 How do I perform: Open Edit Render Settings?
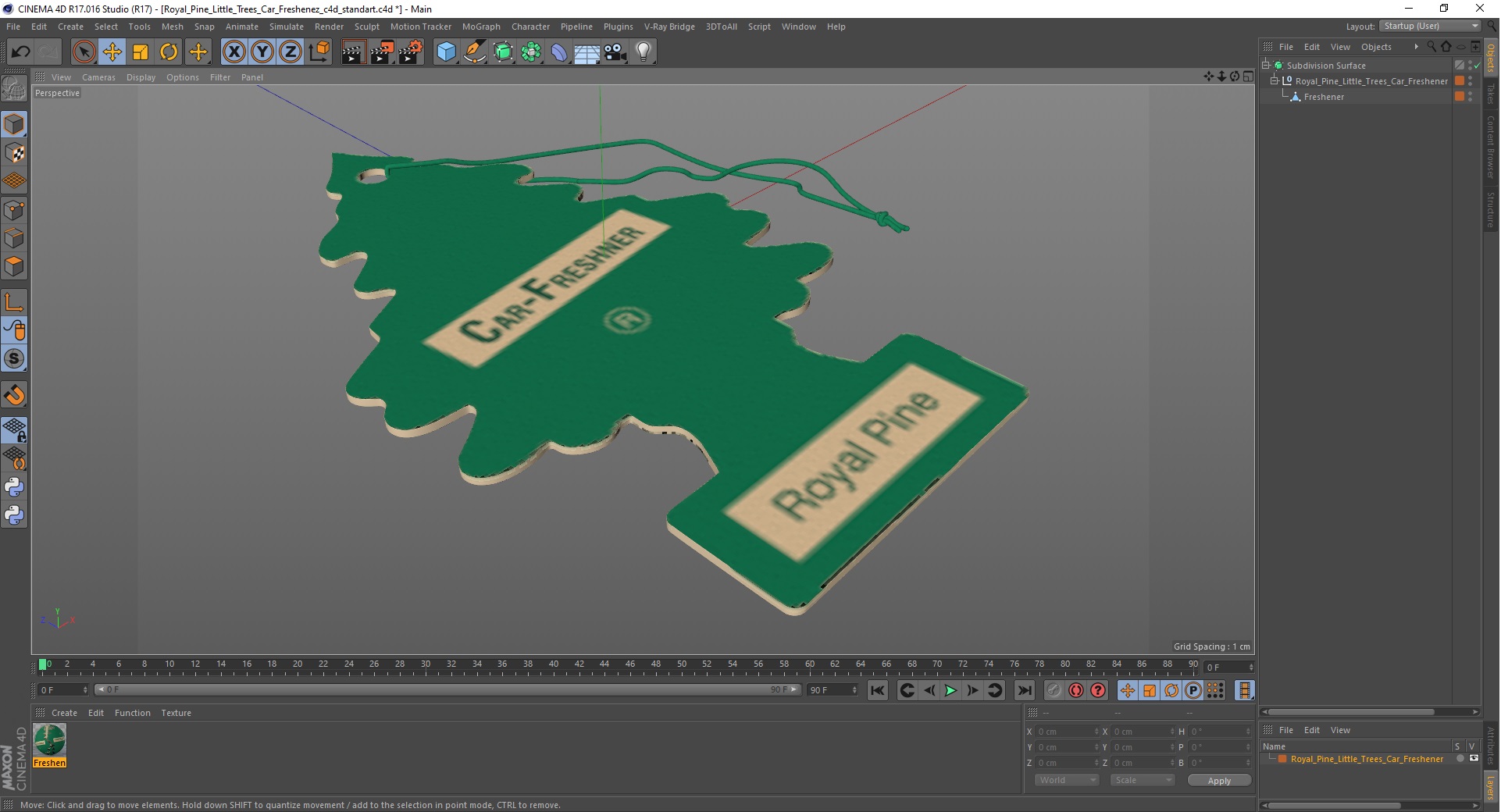pyautogui.click(x=411, y=52)
